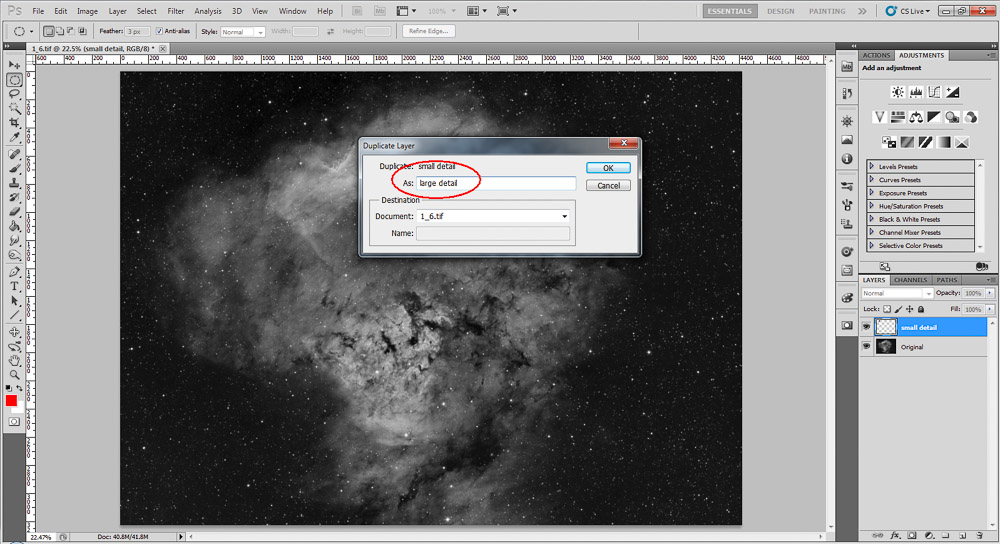Add an Invert adjustment
This screenshot has width=1000, height=544.
(x=888, y=142)
